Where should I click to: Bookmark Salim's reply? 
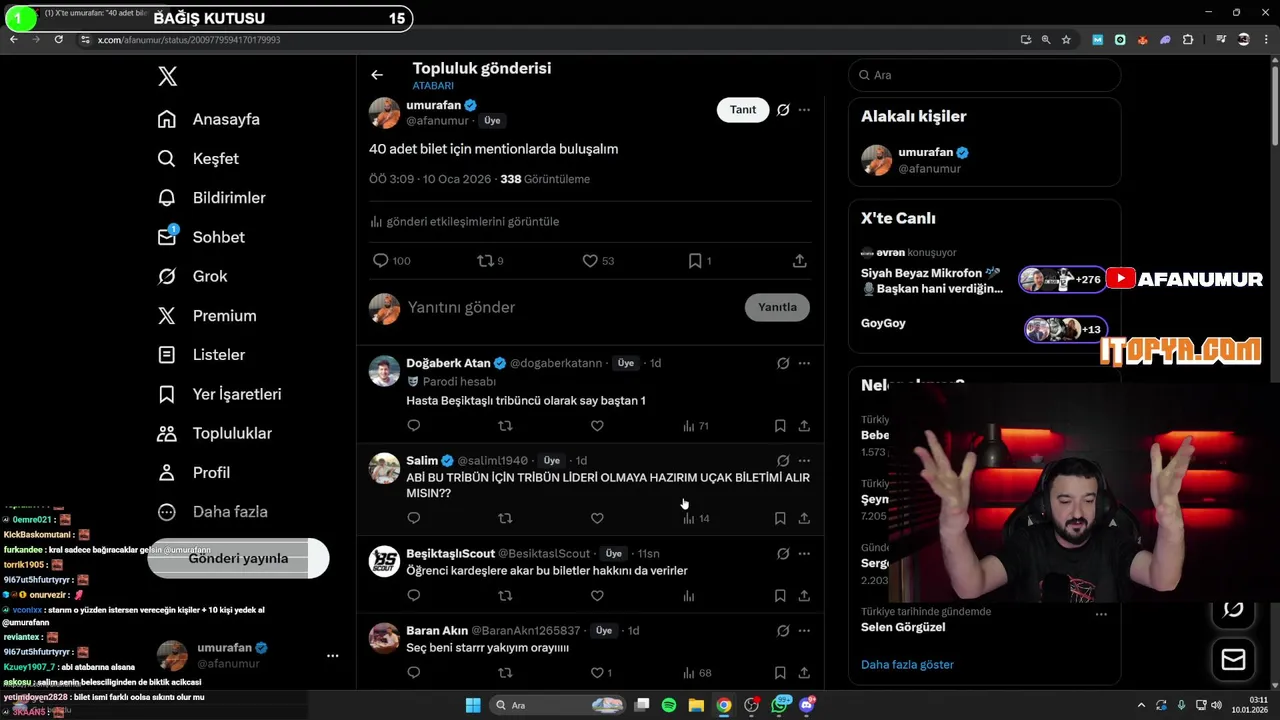point(780,518)
